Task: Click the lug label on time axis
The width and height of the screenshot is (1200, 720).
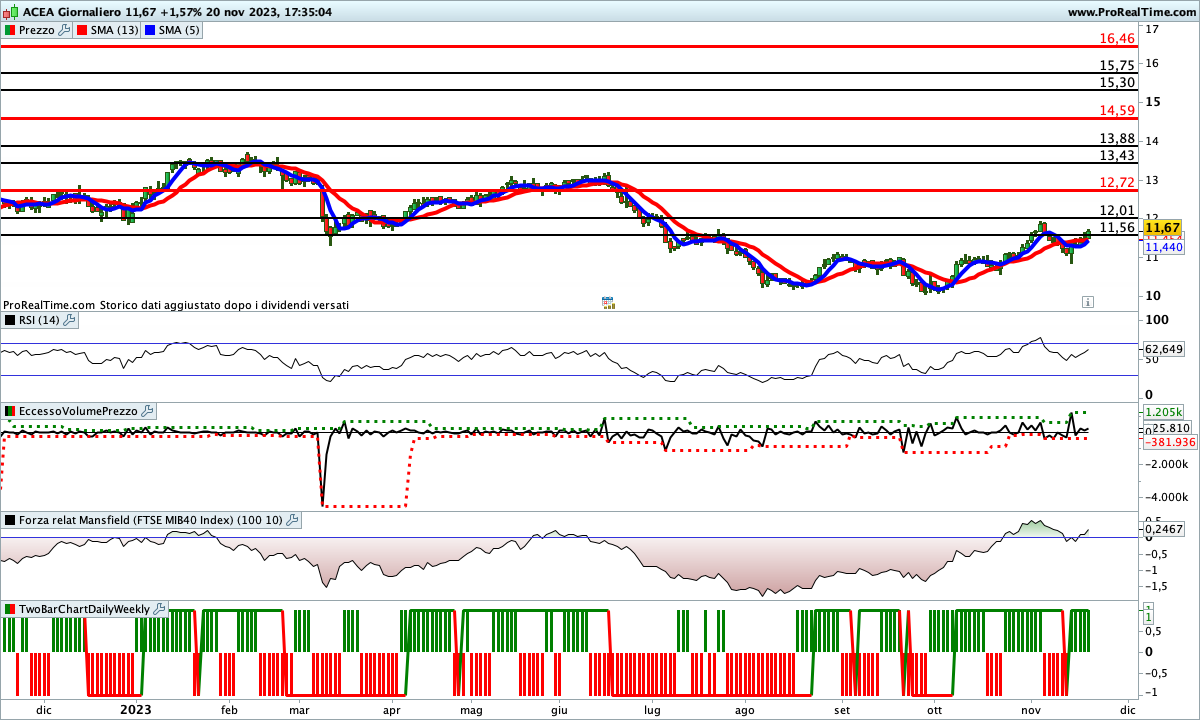Action: (x=652, y=709)
